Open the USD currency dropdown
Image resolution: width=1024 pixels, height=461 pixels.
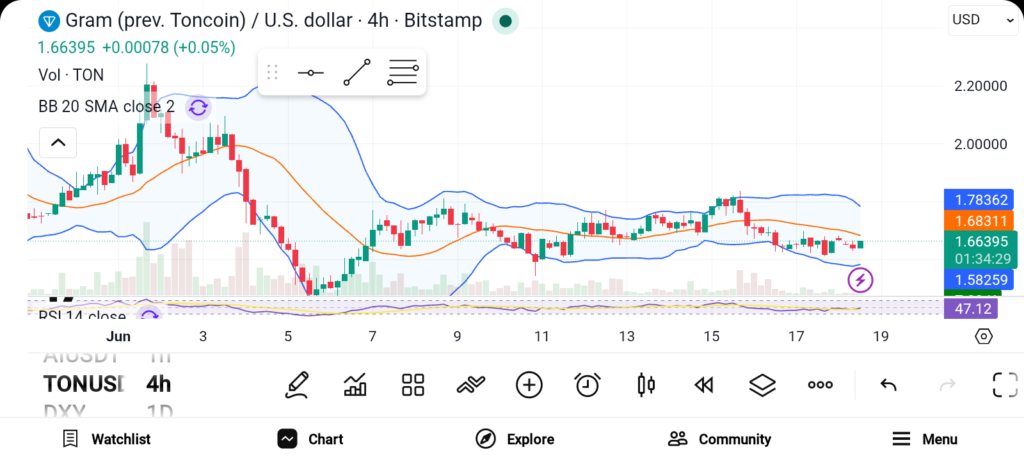pos(982,20)
